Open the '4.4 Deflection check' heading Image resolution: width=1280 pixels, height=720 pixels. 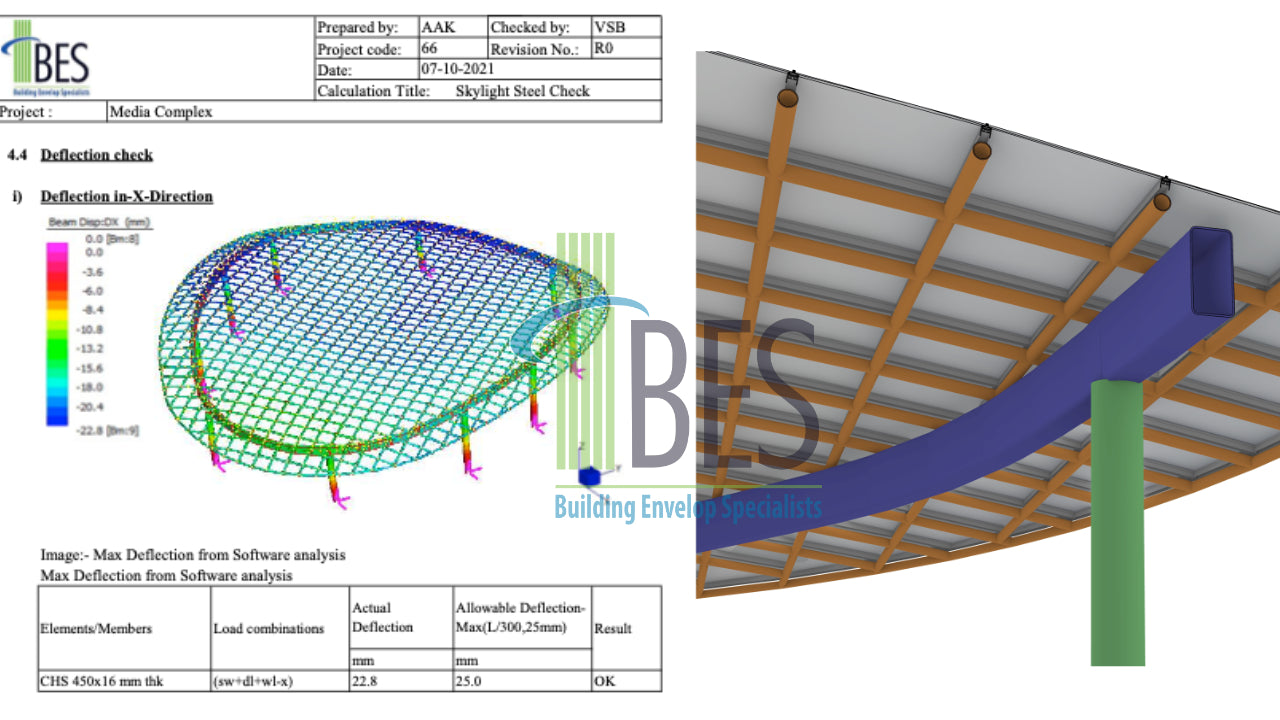point(96,155)
